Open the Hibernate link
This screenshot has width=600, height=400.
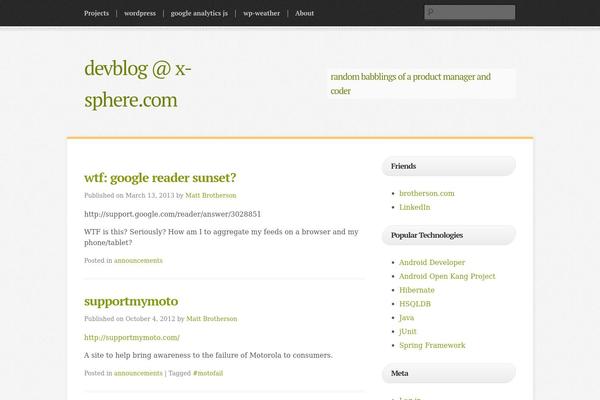[x=417, y=290]
